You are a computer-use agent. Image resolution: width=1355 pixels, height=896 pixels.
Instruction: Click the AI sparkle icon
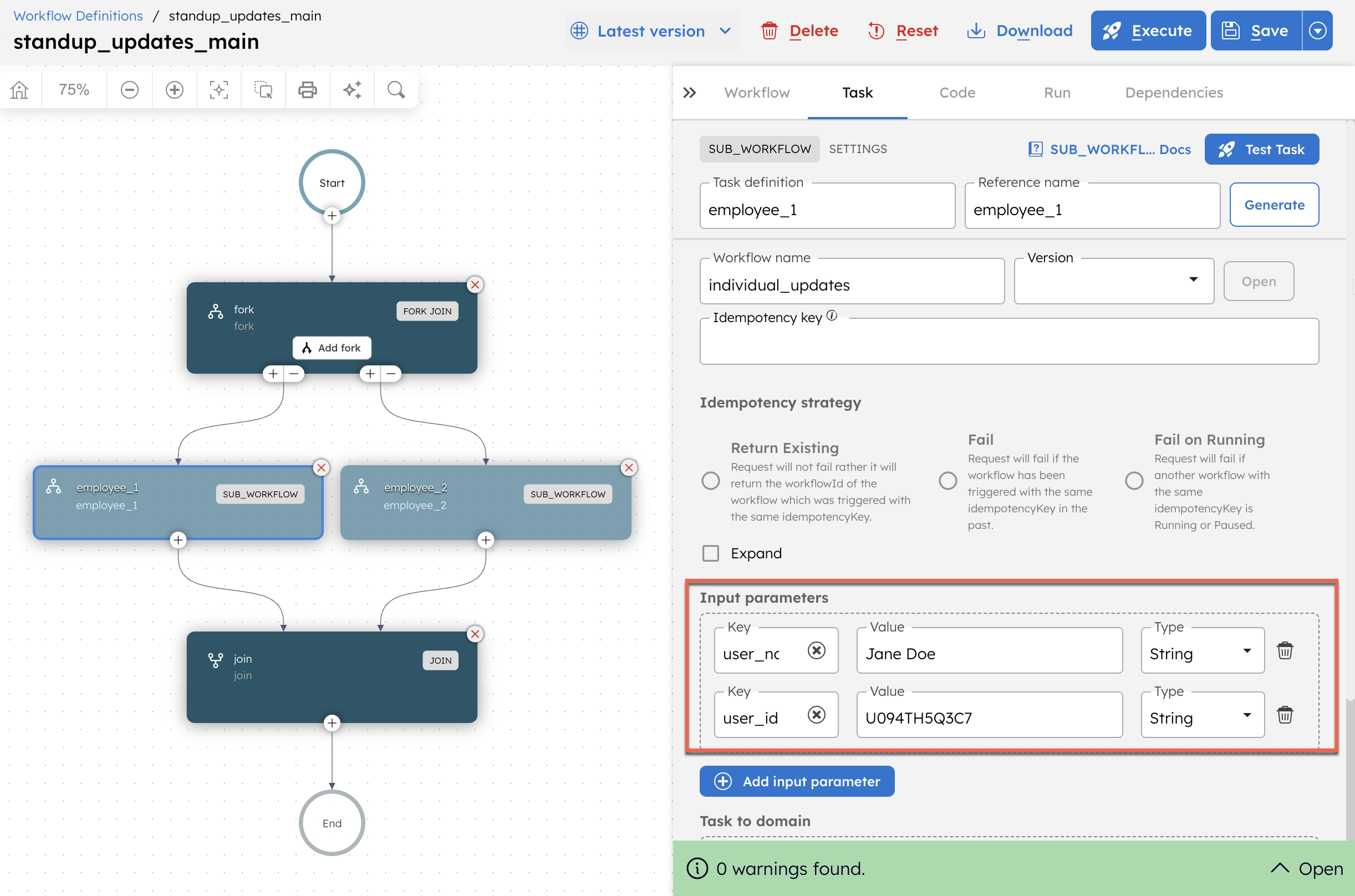(x=352, y=90)
